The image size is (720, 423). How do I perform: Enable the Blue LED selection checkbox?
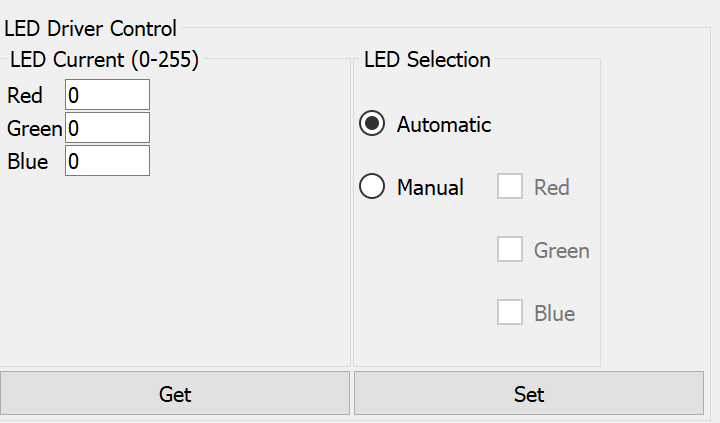click(510, 313)
